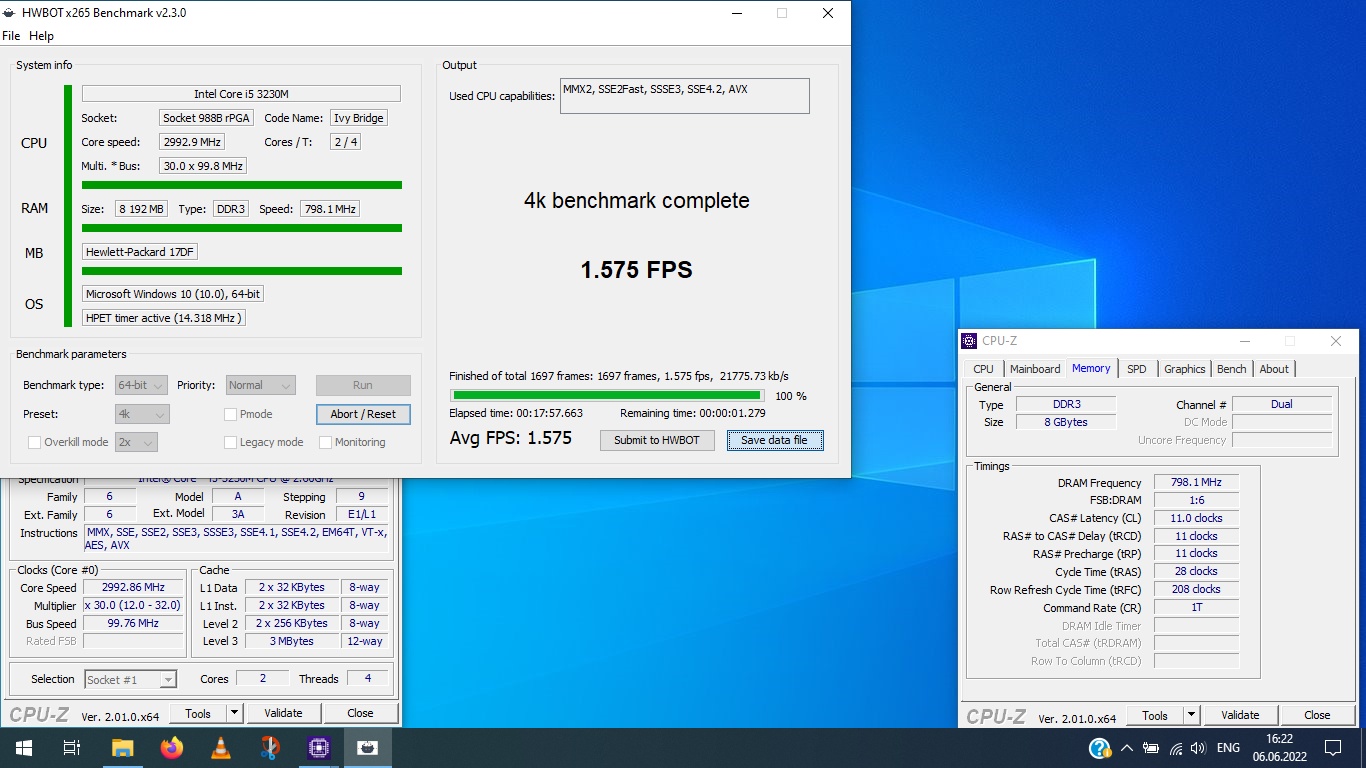The width and height of the screenshot is (1366, 768).
Task: Open the Preset 4k dropdown
Action: (x=142, y=414)
